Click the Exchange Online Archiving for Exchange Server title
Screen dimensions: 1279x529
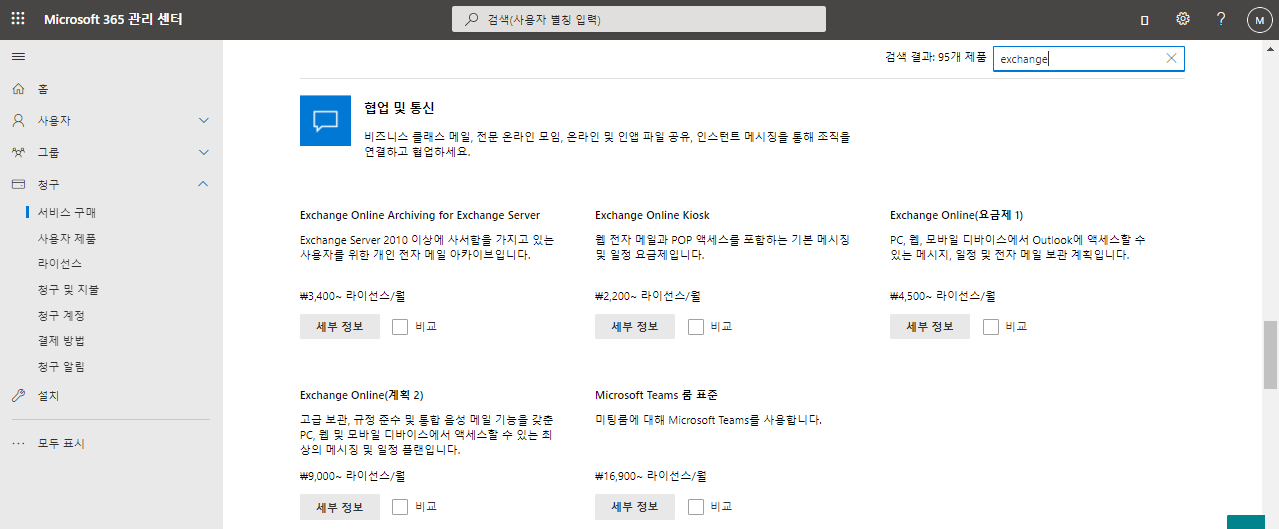(420, 215)
